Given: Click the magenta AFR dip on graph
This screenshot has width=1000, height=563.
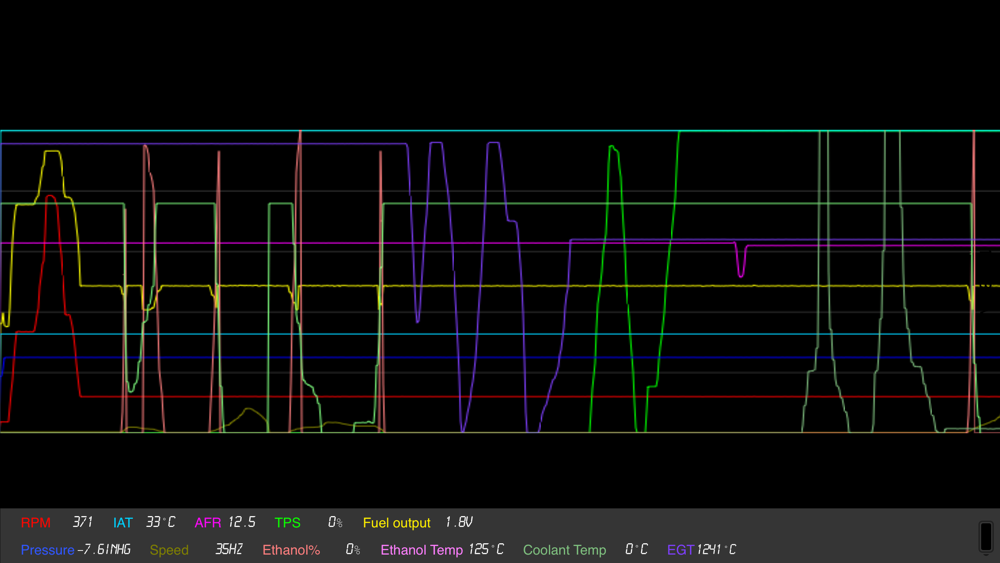Looking at the screenshot, I should click(x=740, y=261).
